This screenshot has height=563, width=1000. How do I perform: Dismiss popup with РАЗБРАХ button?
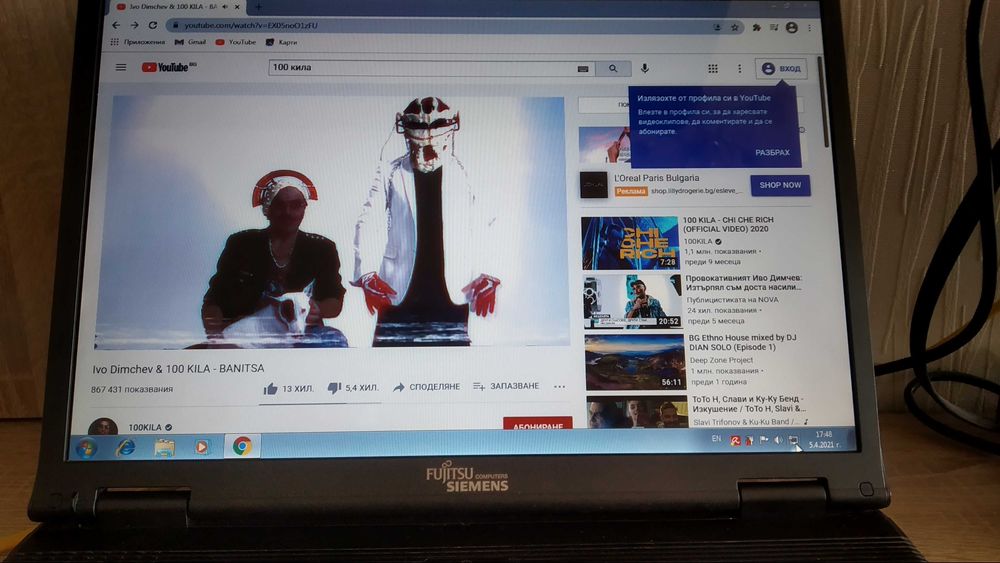pyautogui.click(x=772, y=152)
